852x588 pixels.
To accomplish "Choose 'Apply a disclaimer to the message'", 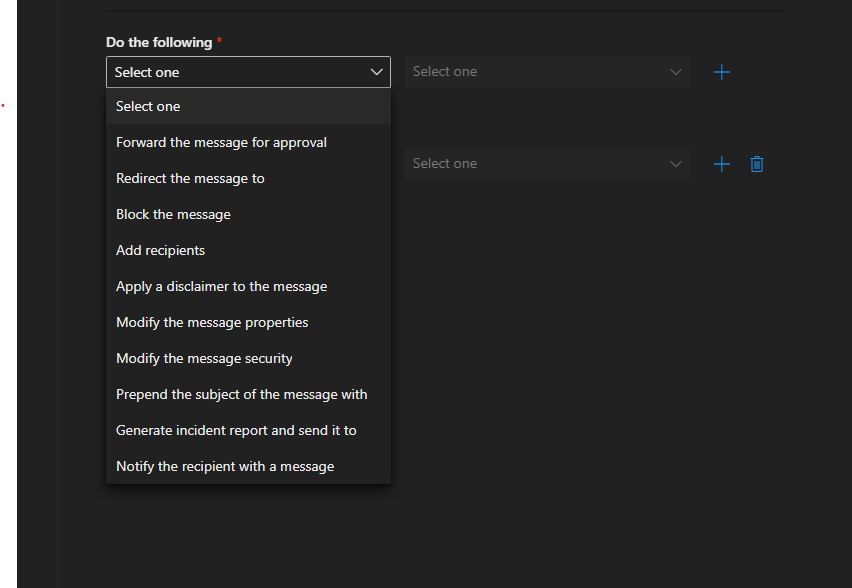I will pos(222,287).
